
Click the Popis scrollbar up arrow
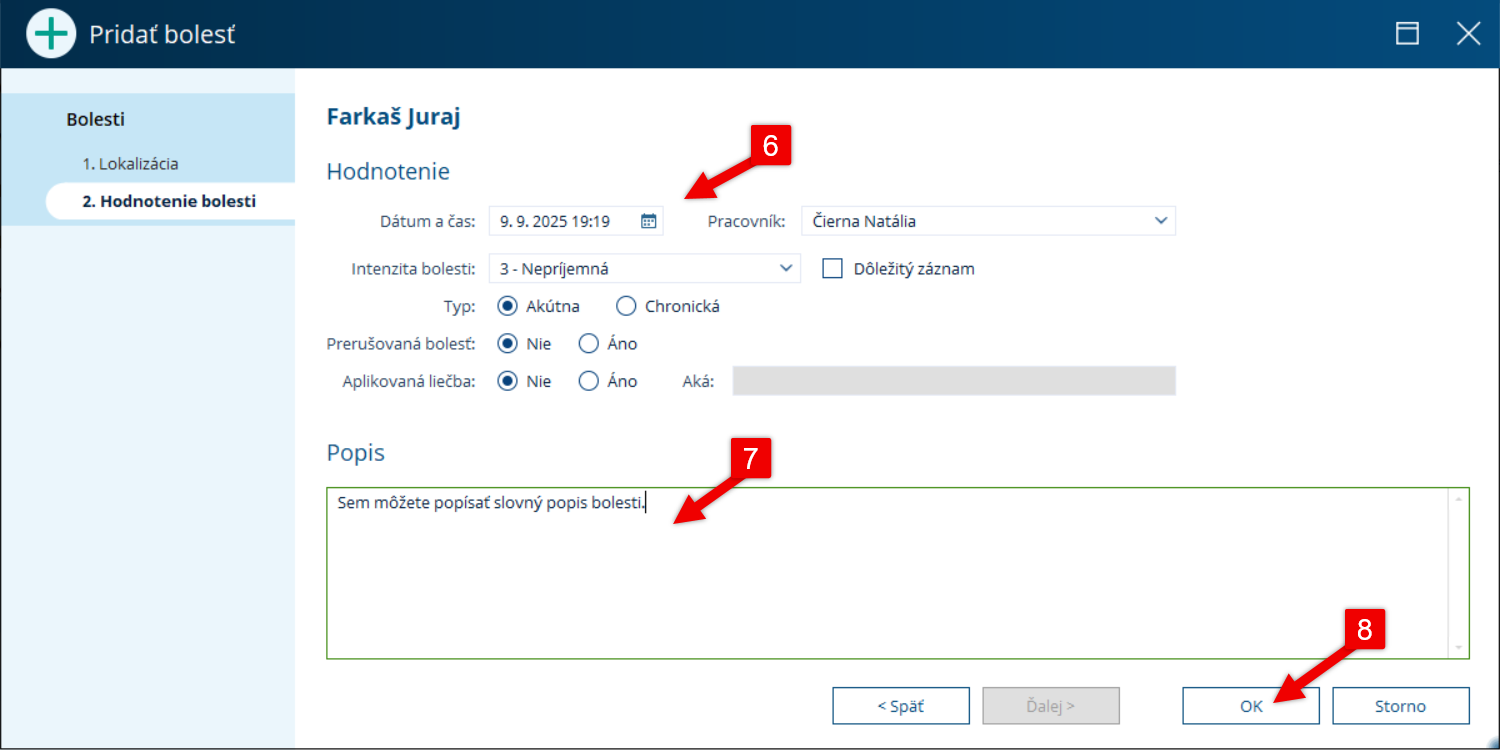coord(1459,498)
